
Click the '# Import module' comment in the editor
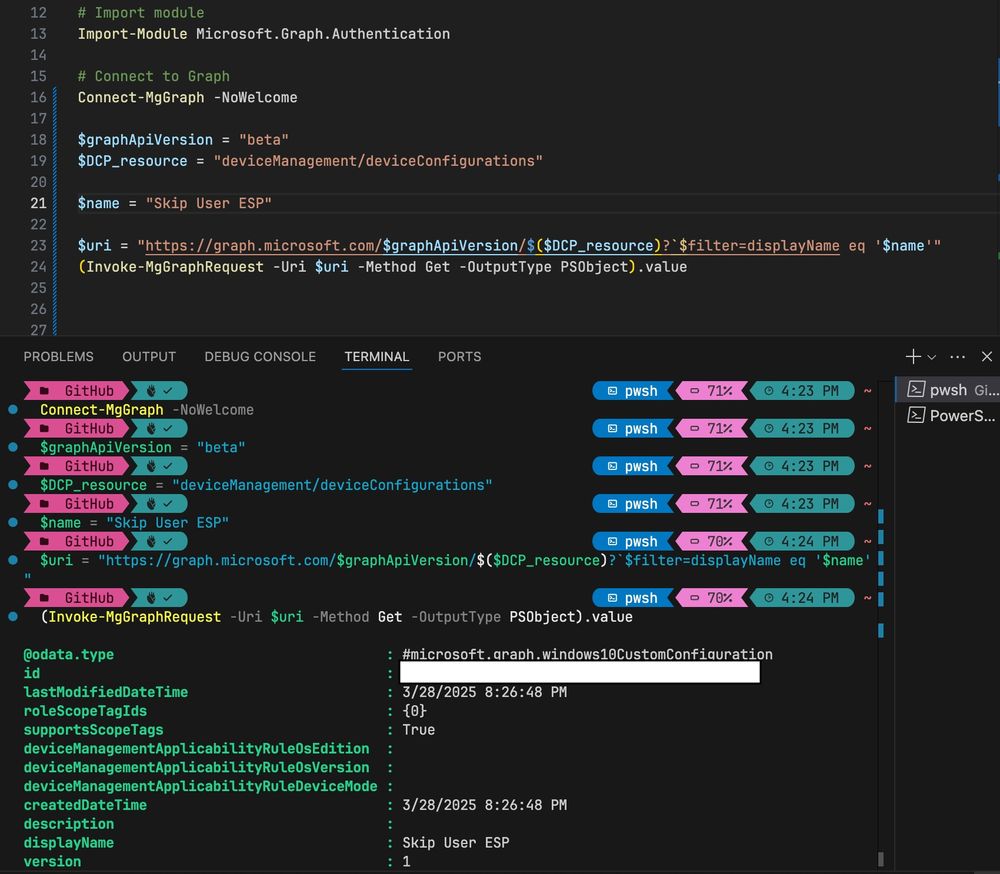pyautogui.click(x=141, y=13)
